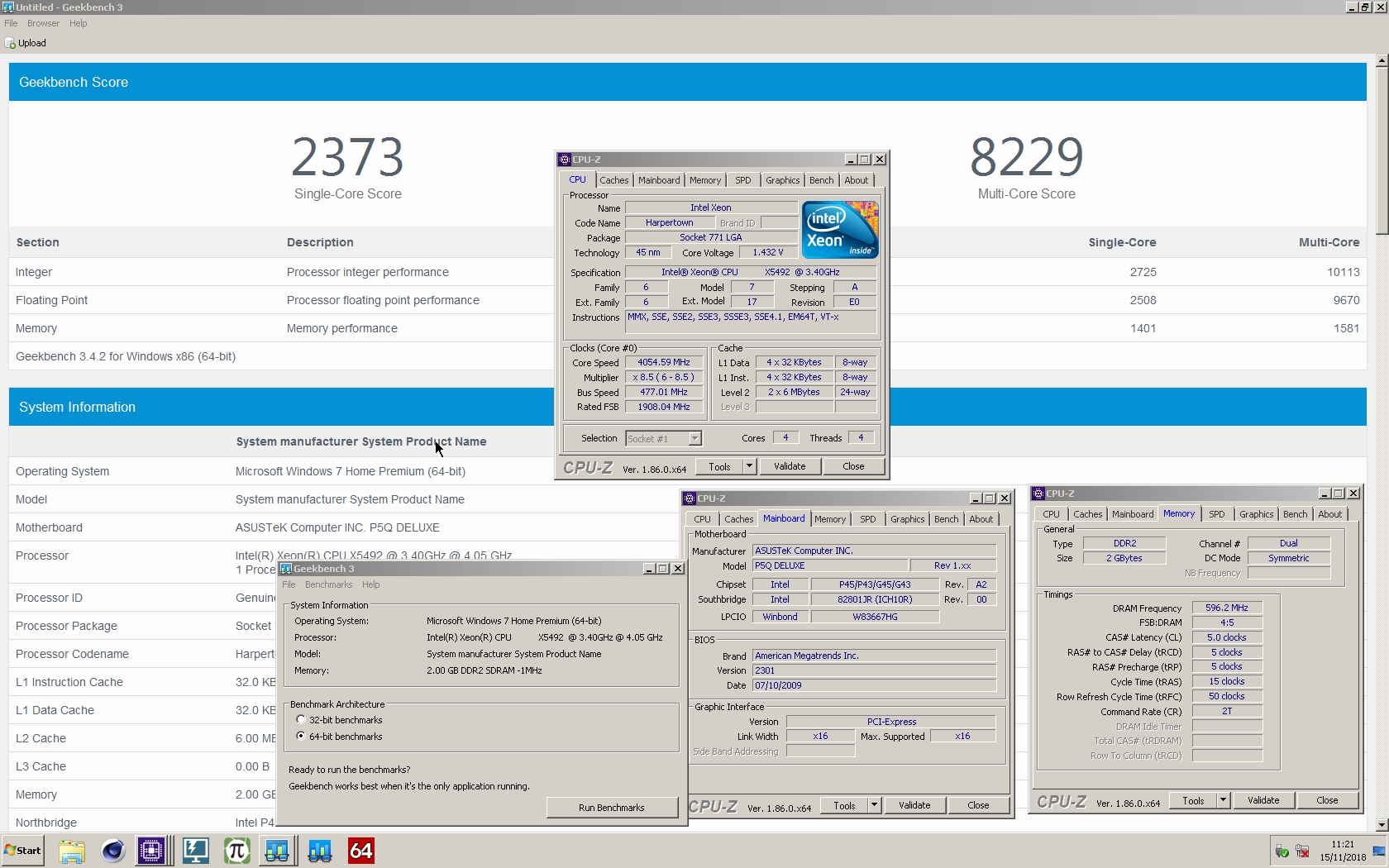
Task: Switch to Memory tab in CPU window
Action: [705, 180]
